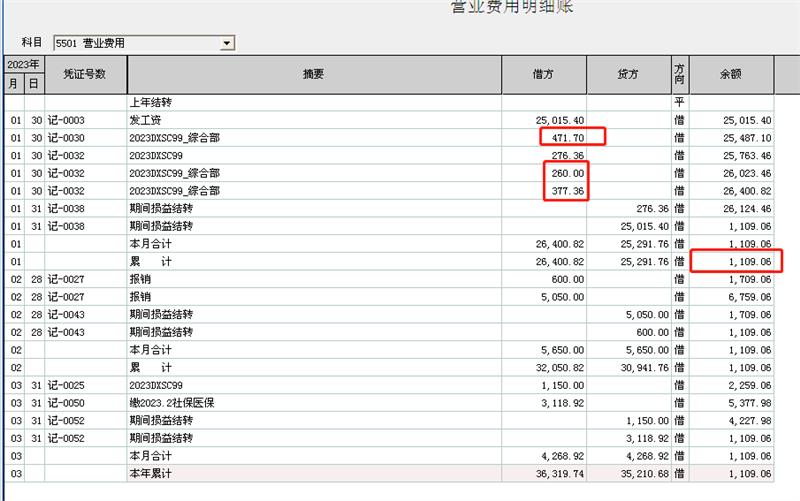The image size is (800, 501).
Task: Click the 摘要 column header
Action: [x=313, y=74]
